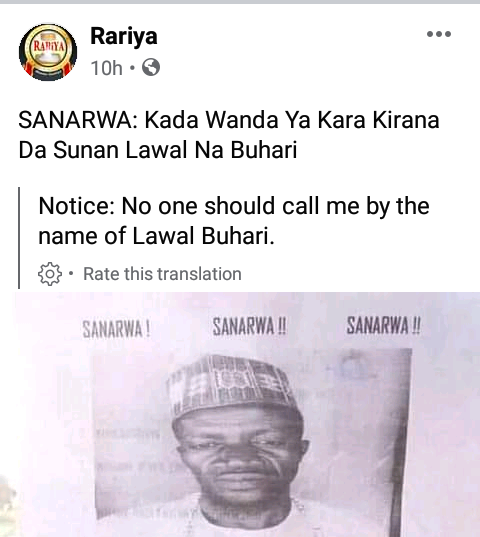This screenshot has height=537, width=480.
Task: Click the rightmost SANARWA!! heading in photo
Action: 383,325
